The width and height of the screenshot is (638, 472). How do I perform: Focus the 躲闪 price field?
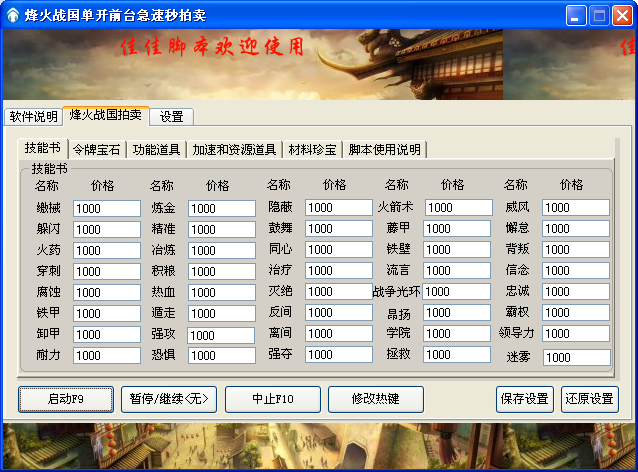coord(107,229)
